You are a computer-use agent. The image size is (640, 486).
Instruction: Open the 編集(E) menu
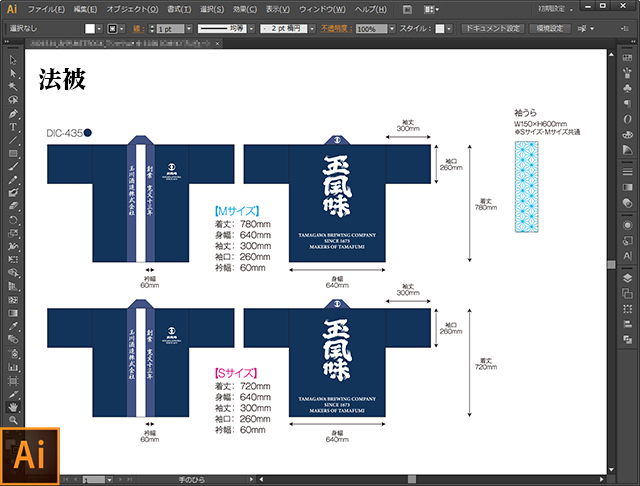tap(85, 9)
